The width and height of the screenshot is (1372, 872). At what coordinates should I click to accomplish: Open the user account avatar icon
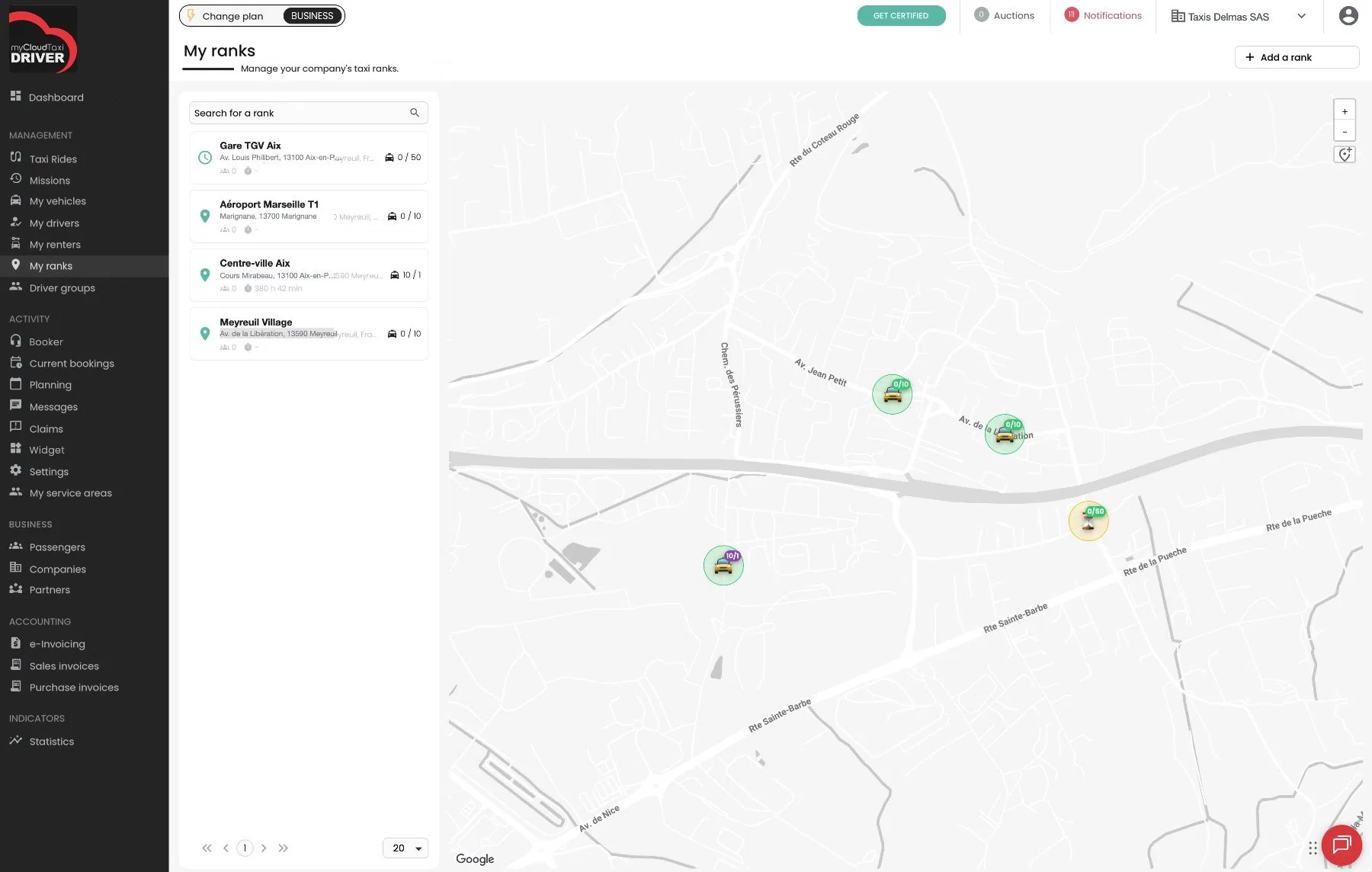click(1348, 16)
